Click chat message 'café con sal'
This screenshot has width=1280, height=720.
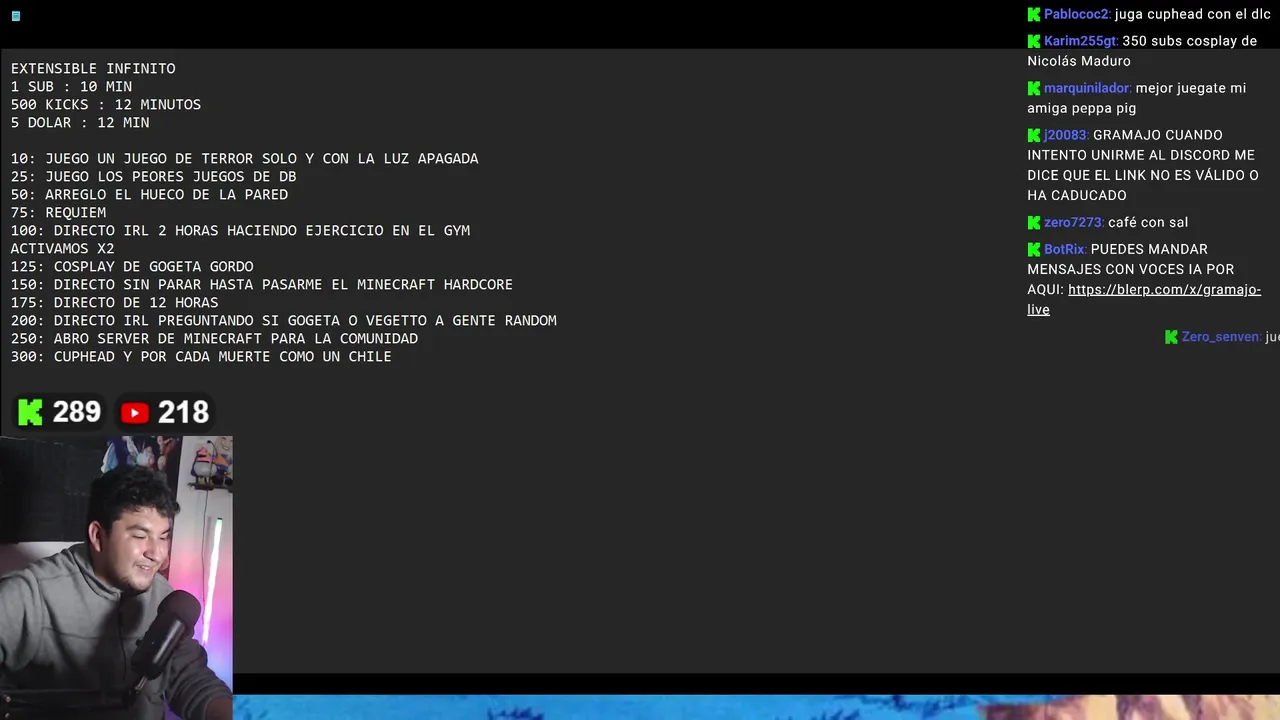click(1148, 222)
